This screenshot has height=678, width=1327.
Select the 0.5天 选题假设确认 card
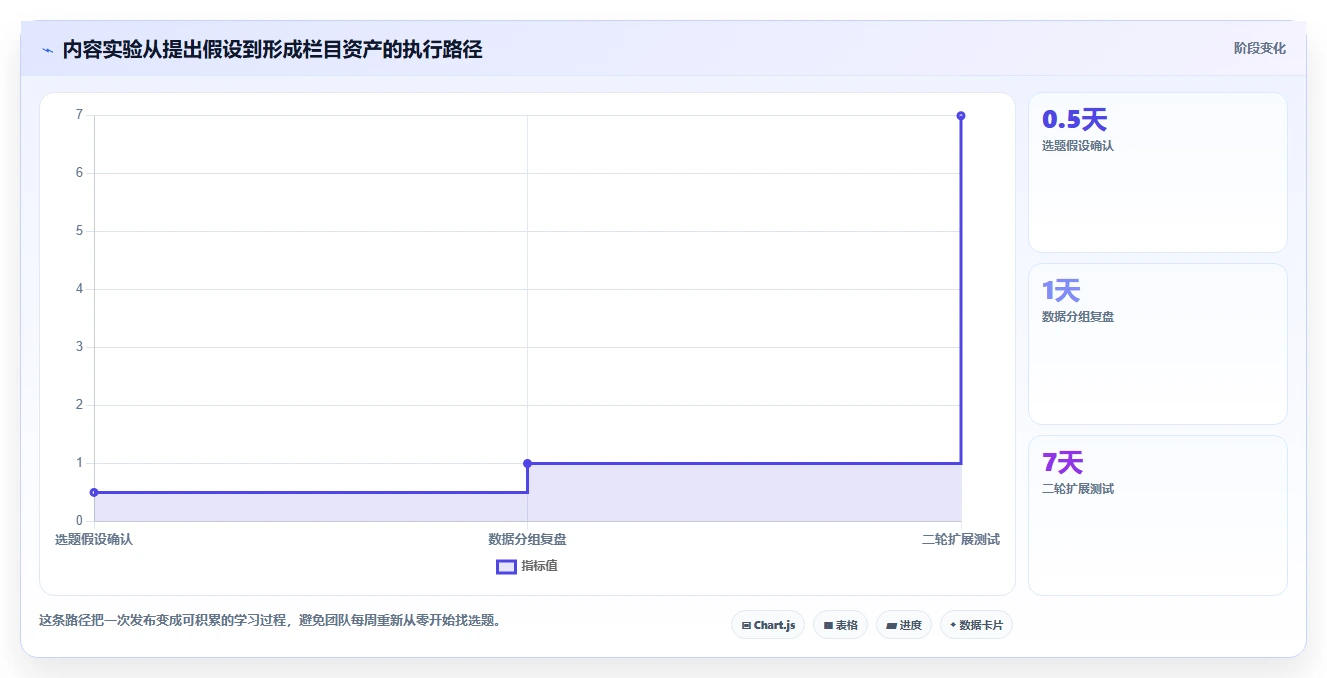pyautogui.click(x=1157, y=172)
